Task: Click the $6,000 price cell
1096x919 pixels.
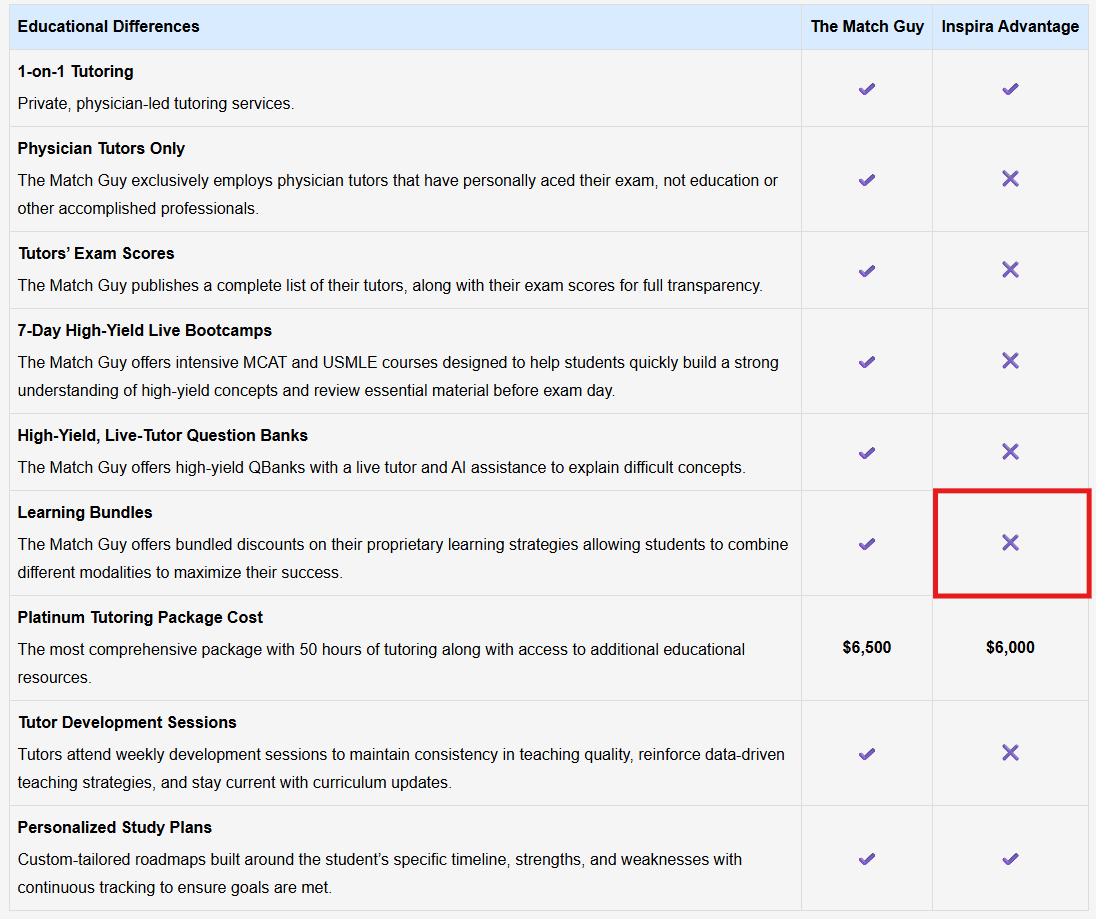Action: [x=1010, y=647]
